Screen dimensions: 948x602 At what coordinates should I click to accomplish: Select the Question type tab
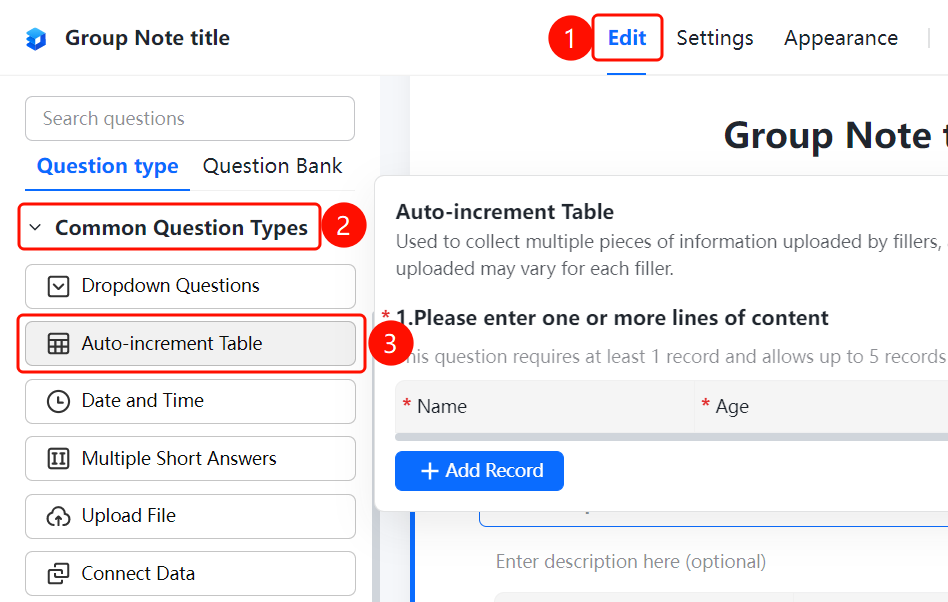point(108,166)
